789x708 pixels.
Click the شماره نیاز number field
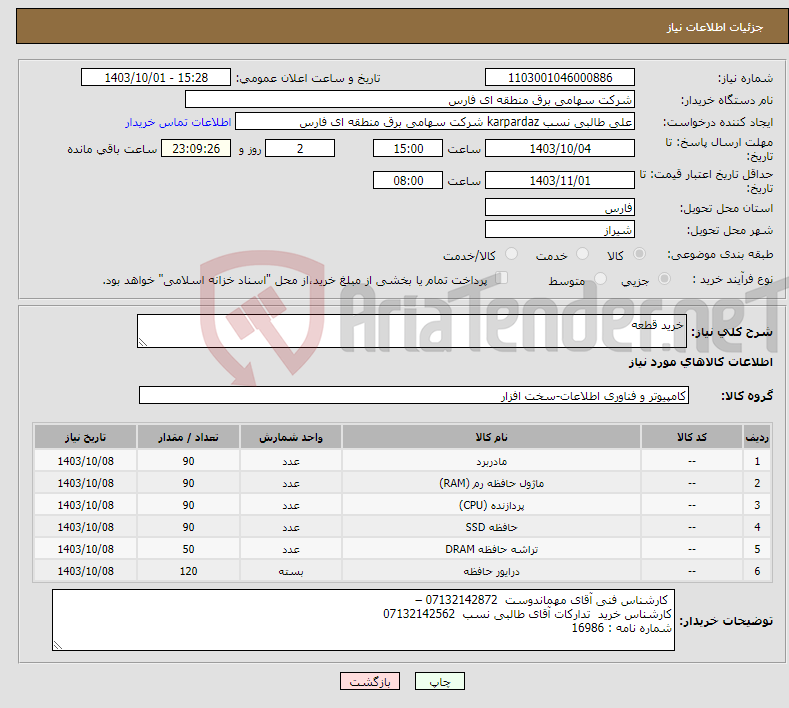tap(560, 77)
